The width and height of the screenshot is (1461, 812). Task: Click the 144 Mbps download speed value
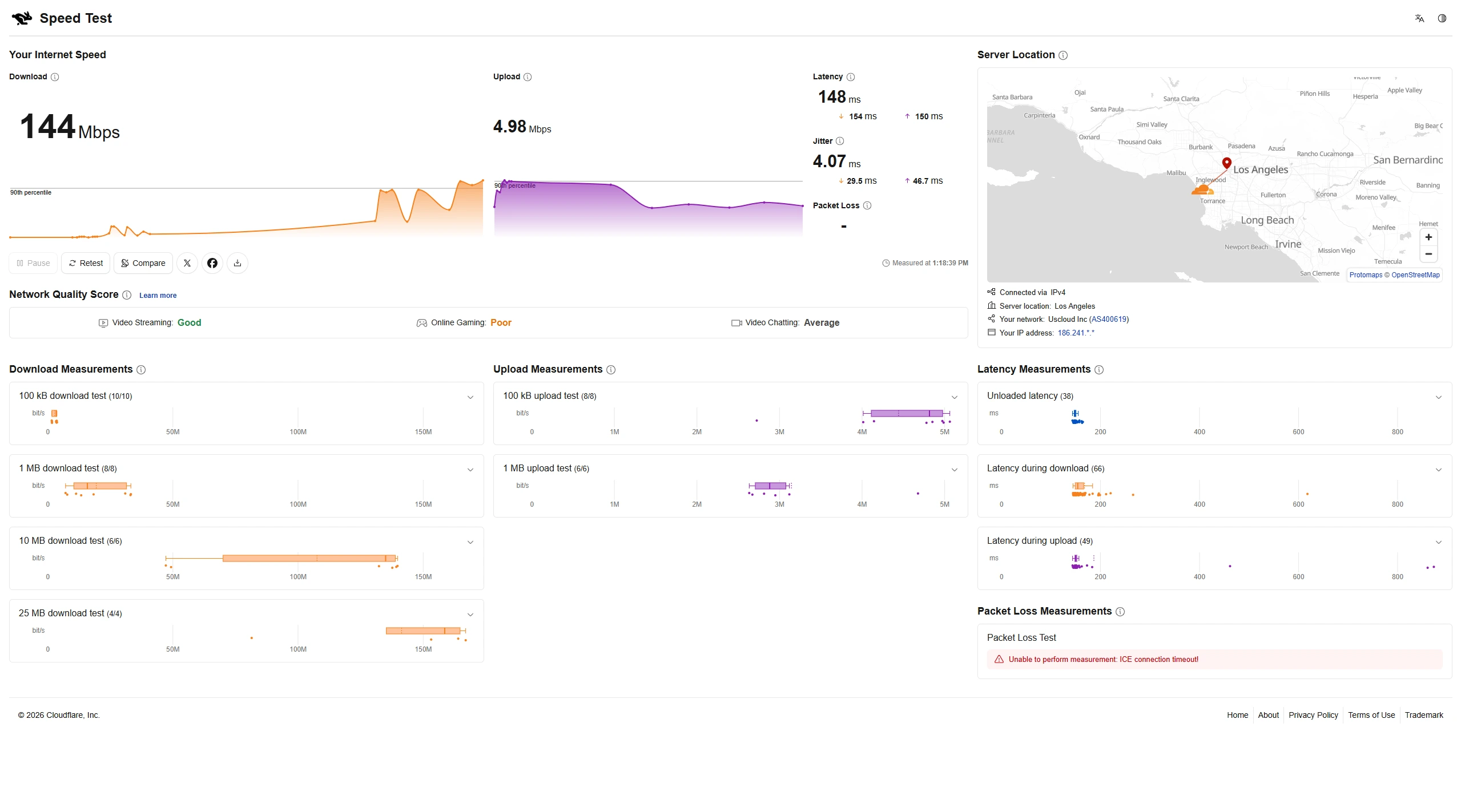coord(70,127)
